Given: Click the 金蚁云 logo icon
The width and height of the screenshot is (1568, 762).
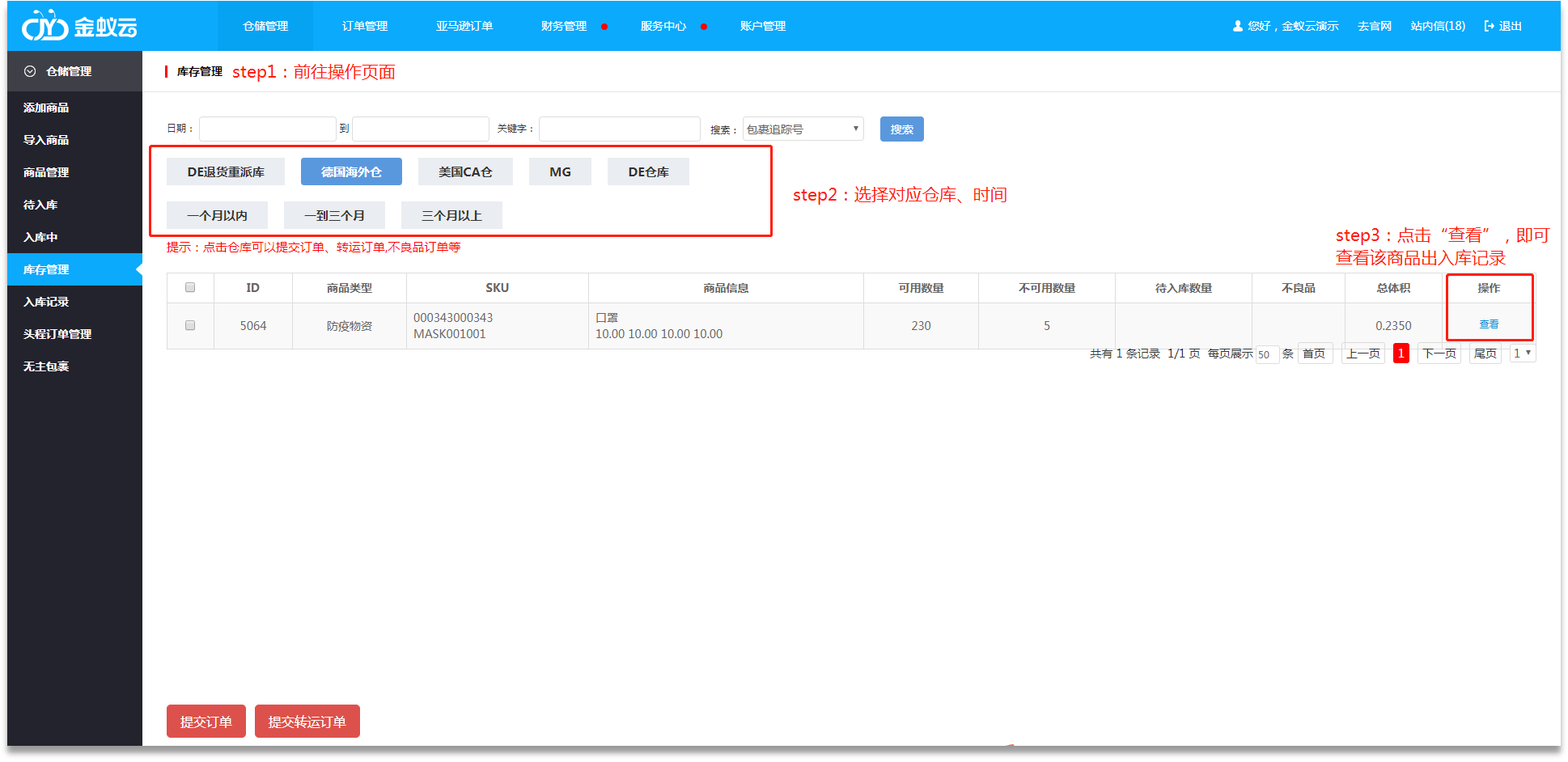Looking at the screenshot, I should pyautogui.click(x=44, y=26).
